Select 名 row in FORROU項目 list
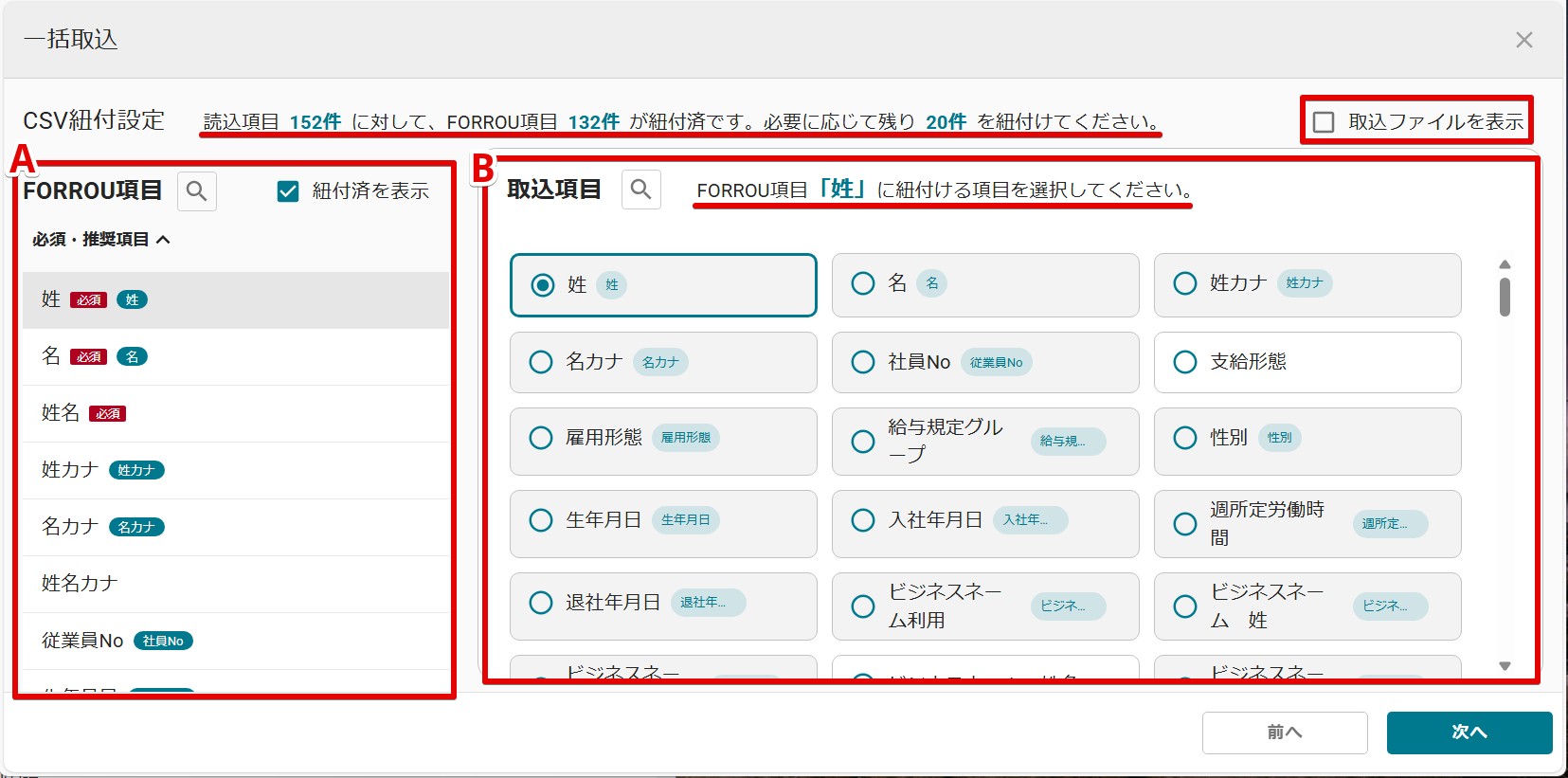The width and height of the screenshot is (1568, 778). 236,357
